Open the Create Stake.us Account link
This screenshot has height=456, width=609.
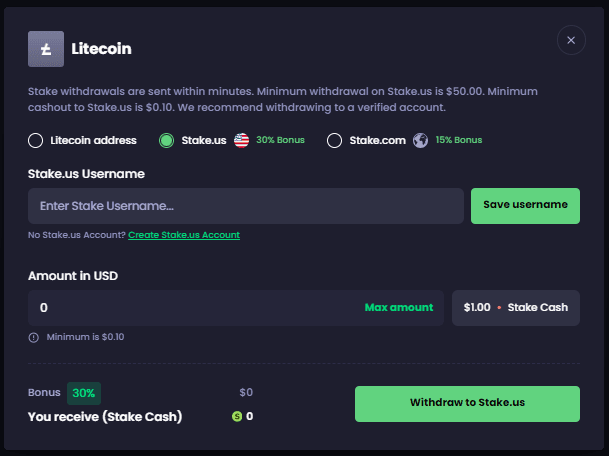[184, 235]
